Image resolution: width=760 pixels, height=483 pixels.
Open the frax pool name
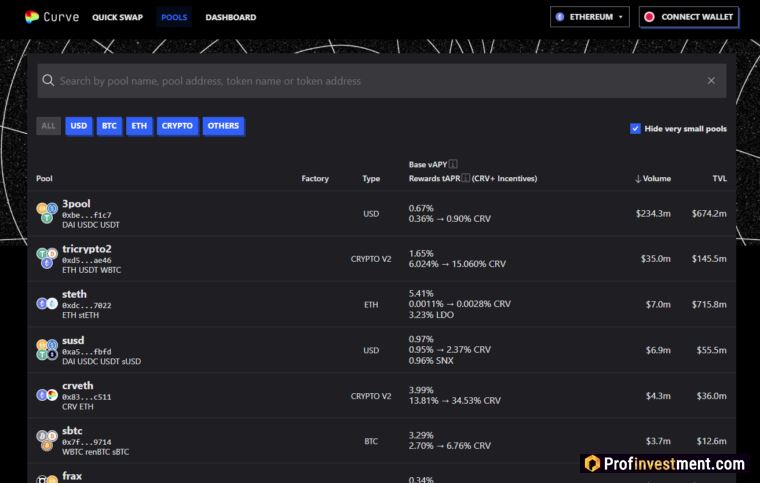72,476
